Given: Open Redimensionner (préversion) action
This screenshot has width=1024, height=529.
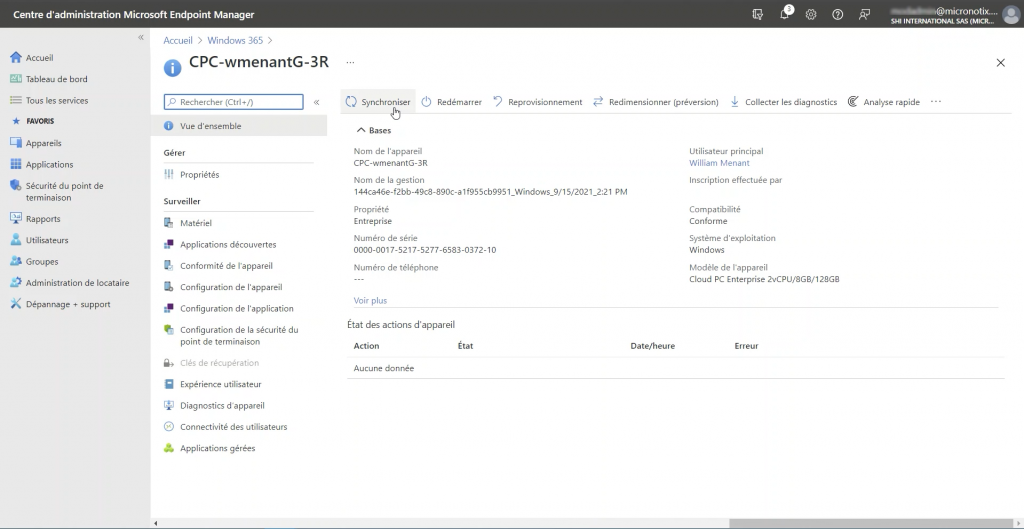Looking at the screenshot, I should [656, 102].
